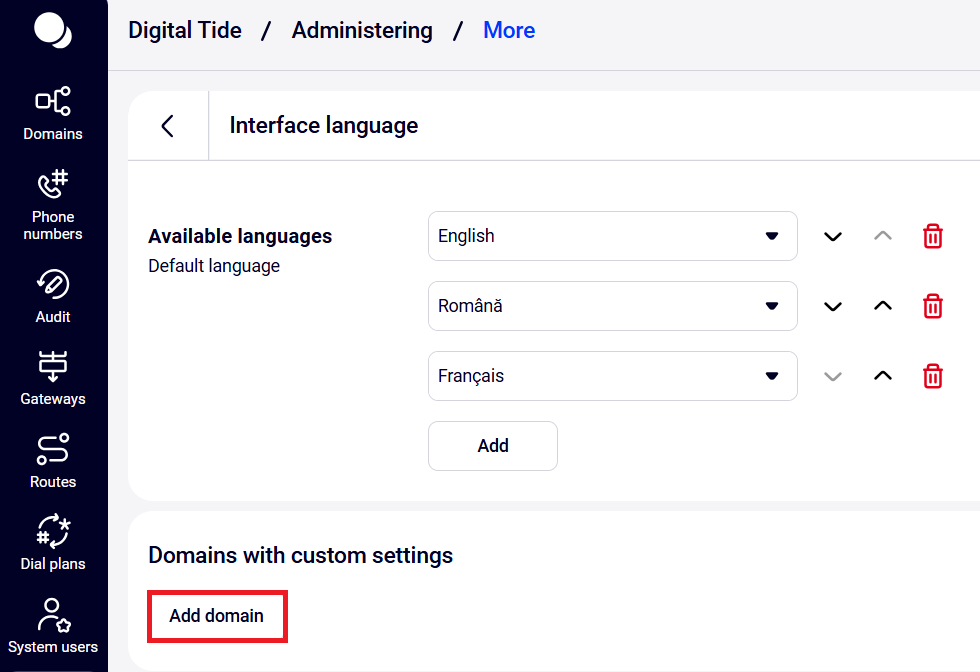Move English down in the list
The image size is (980, 672).
[832, 236]
